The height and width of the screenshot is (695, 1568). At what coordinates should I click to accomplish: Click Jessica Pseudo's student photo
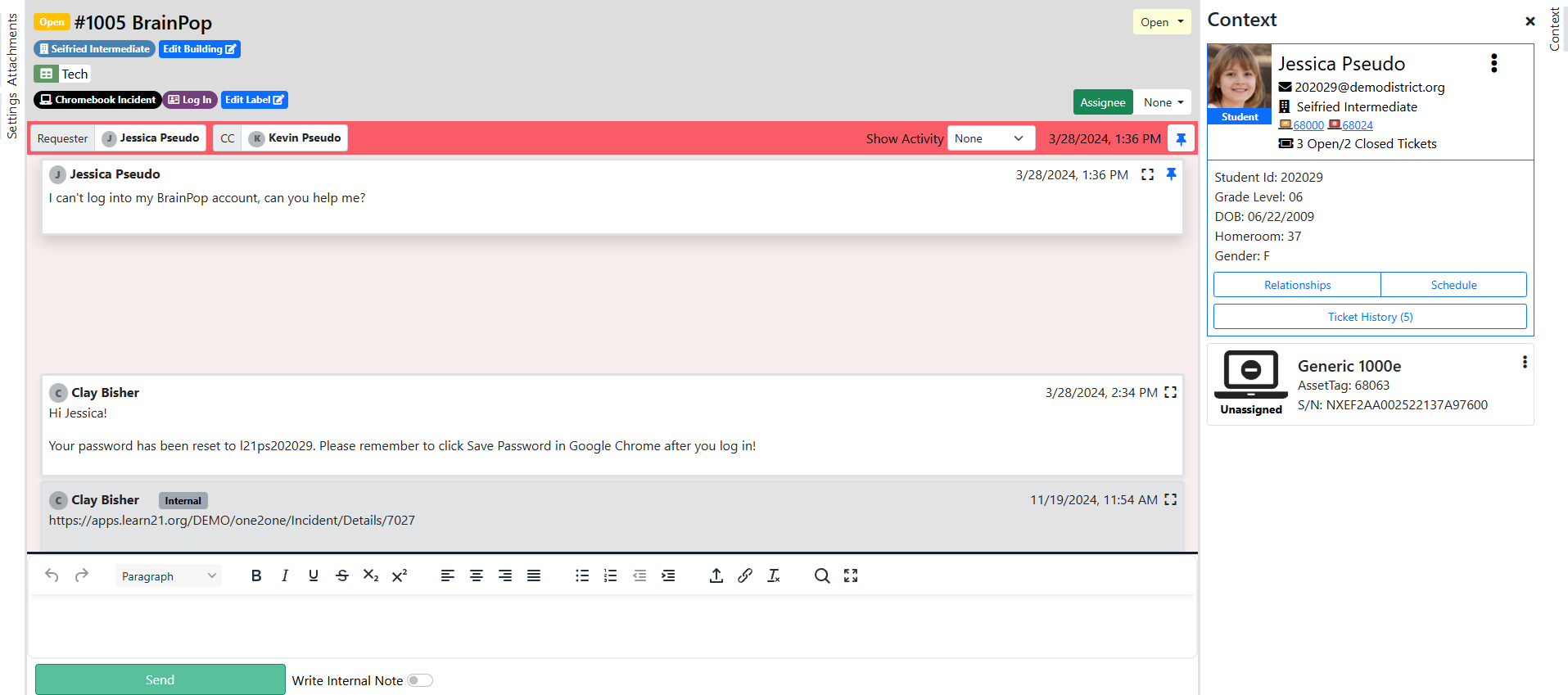(1240, 78)
